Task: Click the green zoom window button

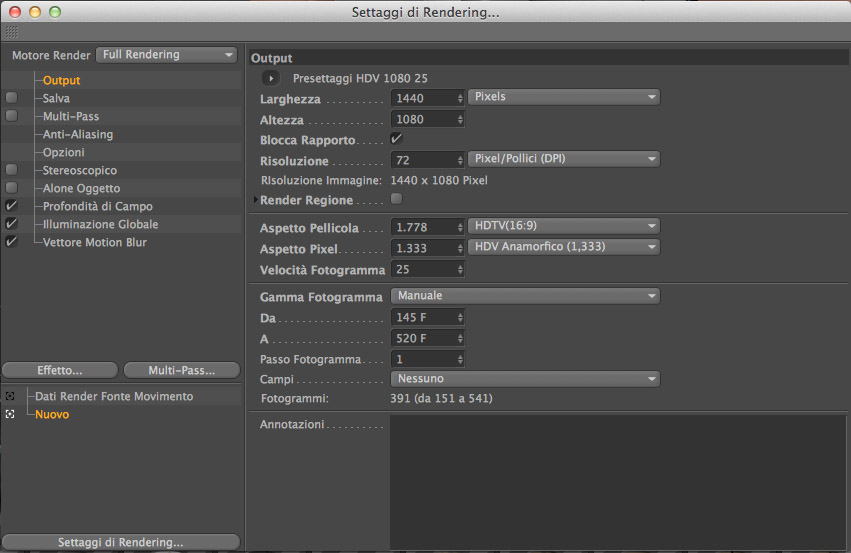Action: (55, 12)
